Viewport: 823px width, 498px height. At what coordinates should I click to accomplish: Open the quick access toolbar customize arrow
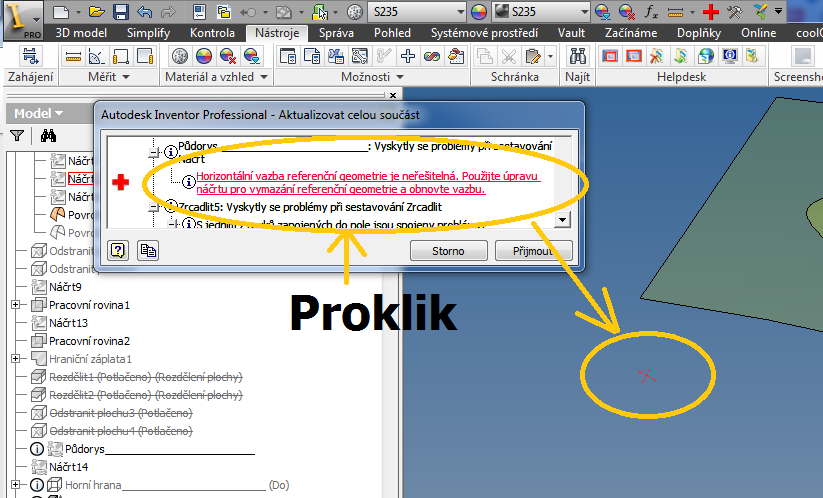click(x=778, y=12)
